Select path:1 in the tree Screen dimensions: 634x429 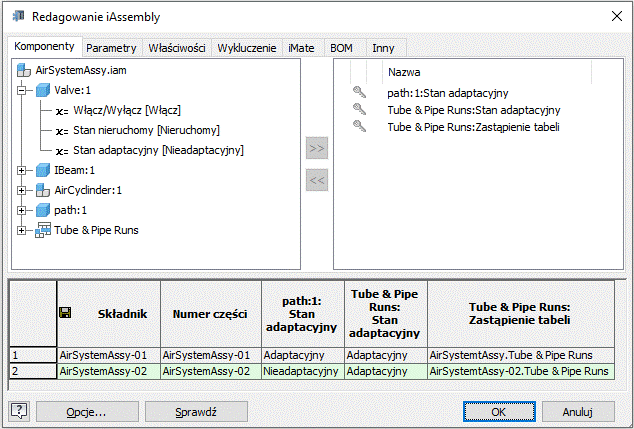point(70,210)
